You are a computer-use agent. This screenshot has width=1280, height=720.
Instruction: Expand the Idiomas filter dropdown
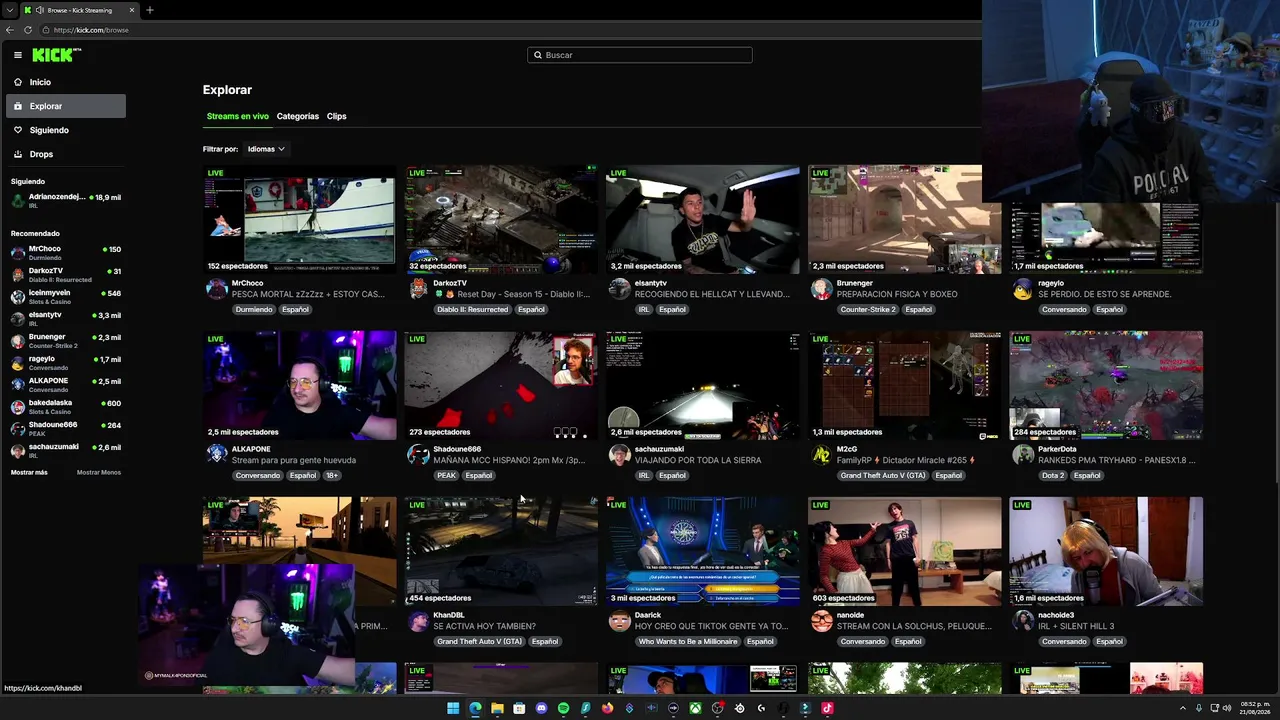[266, 149]
